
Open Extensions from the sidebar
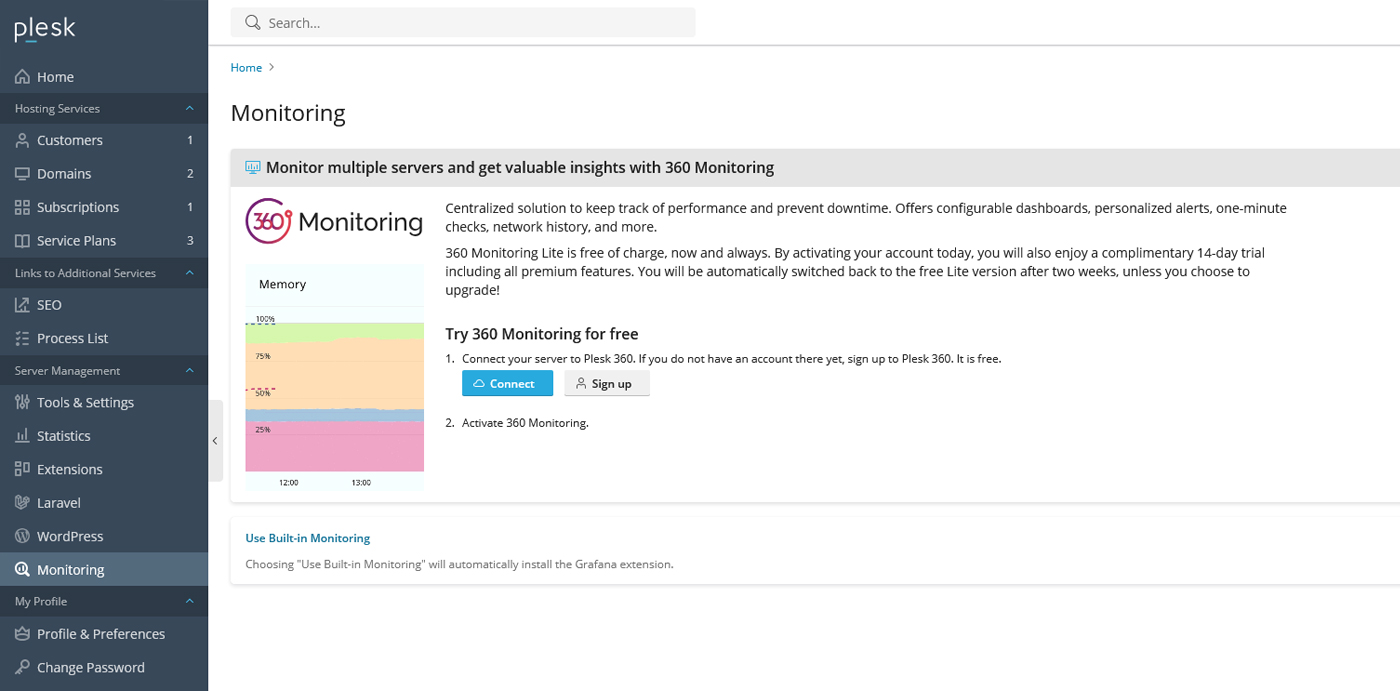click(69, 468)
